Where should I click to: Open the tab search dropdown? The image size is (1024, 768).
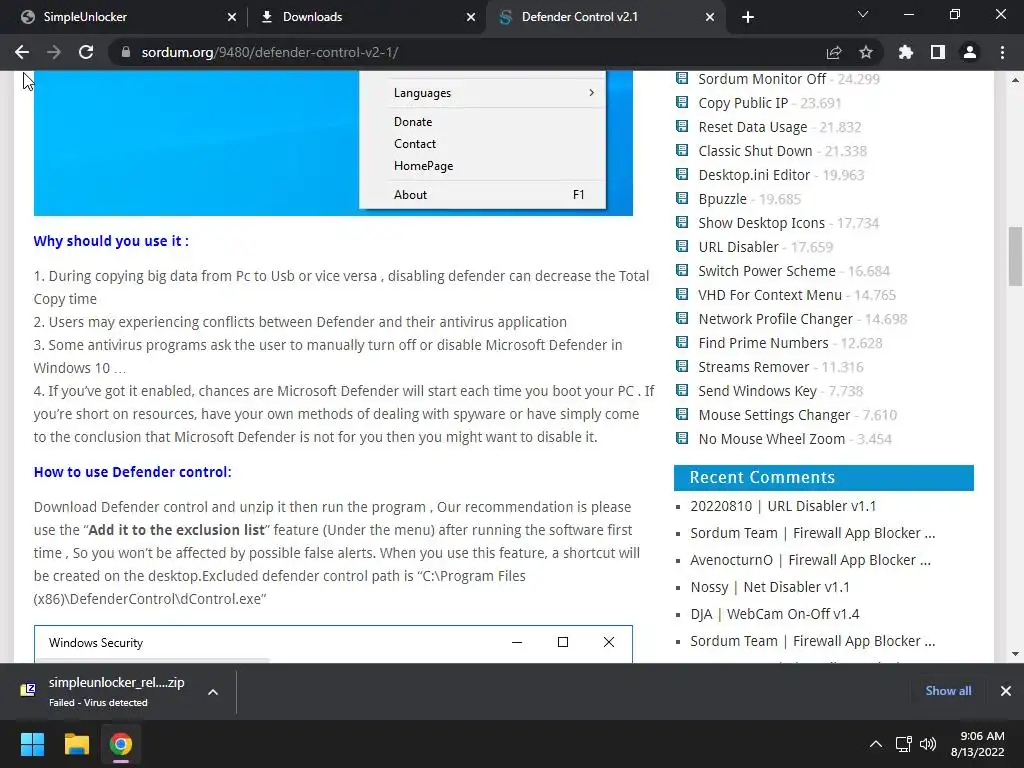point(863,14)
